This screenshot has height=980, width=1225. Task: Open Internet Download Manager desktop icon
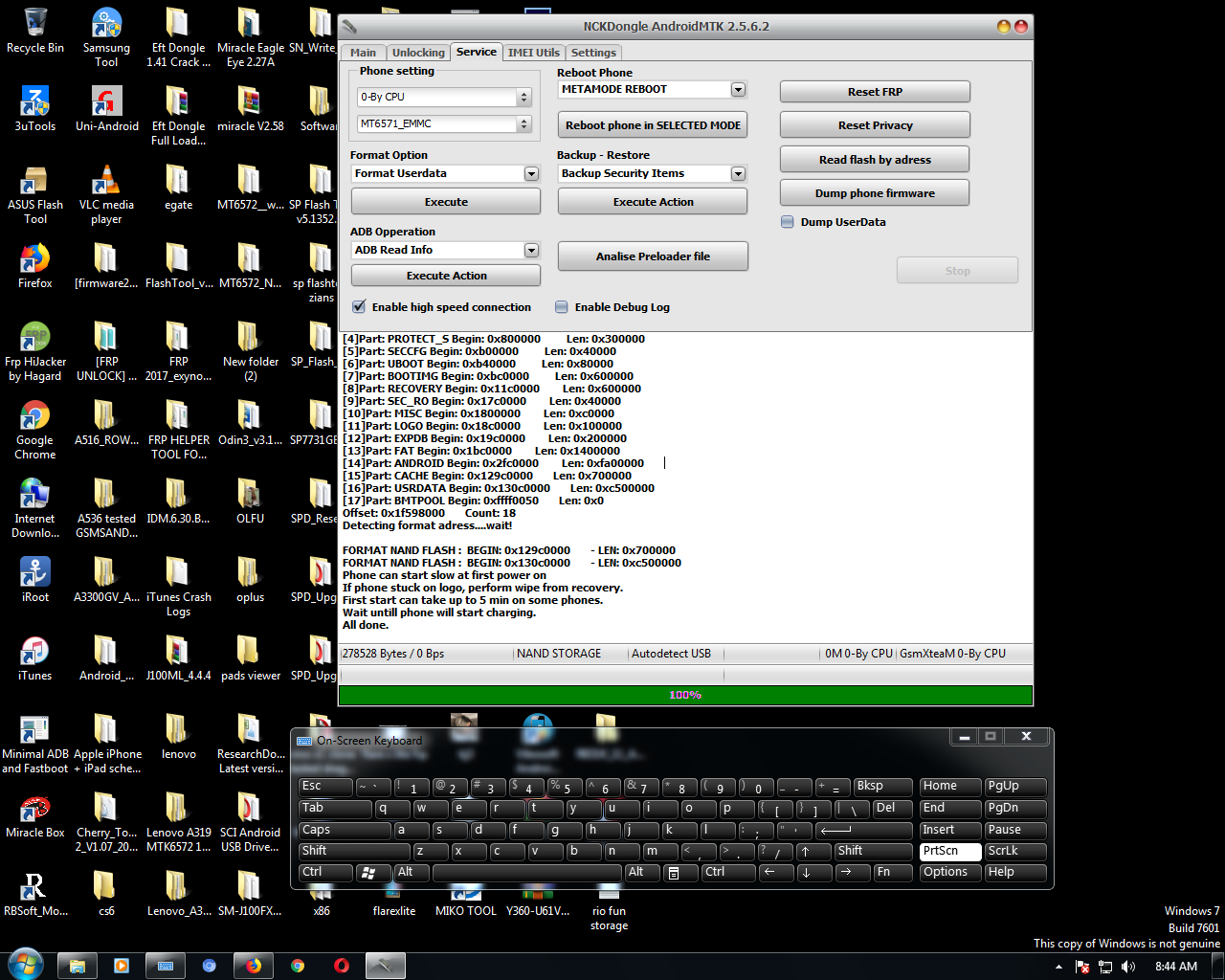click(35, 508)
